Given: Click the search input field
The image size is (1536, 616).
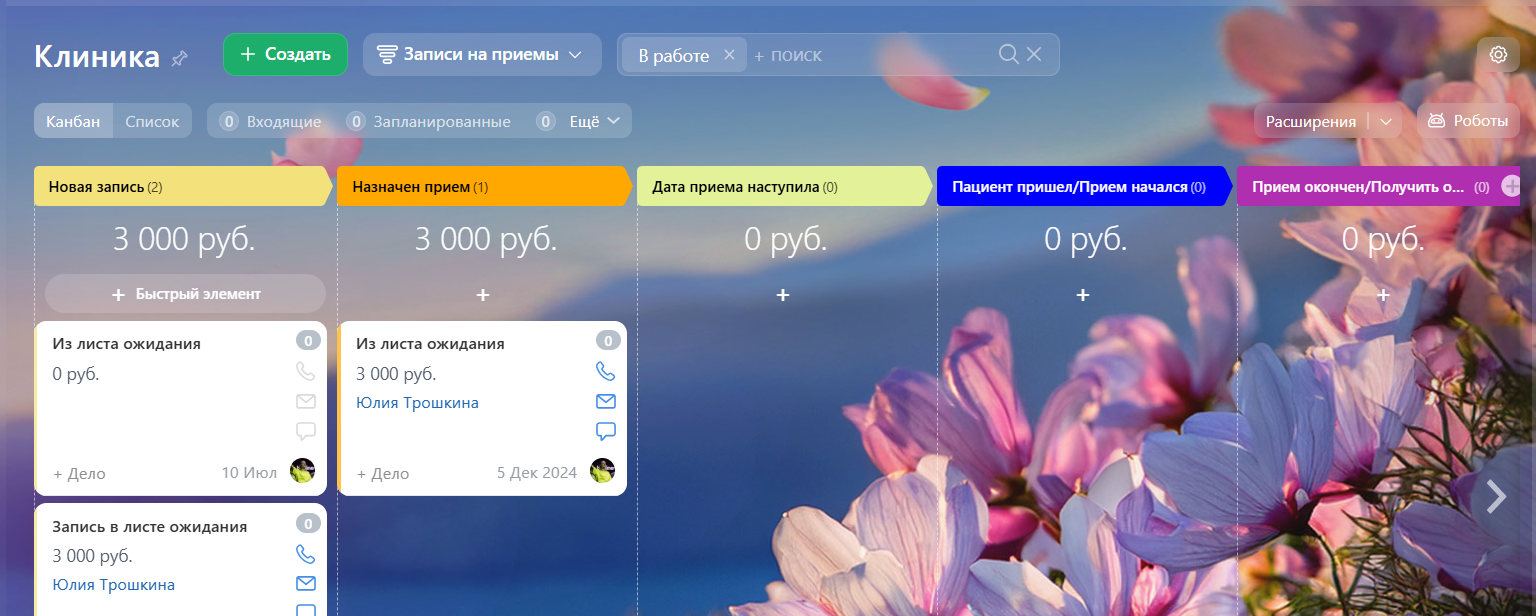Looking at the screenshot, I should click(870, 55).
